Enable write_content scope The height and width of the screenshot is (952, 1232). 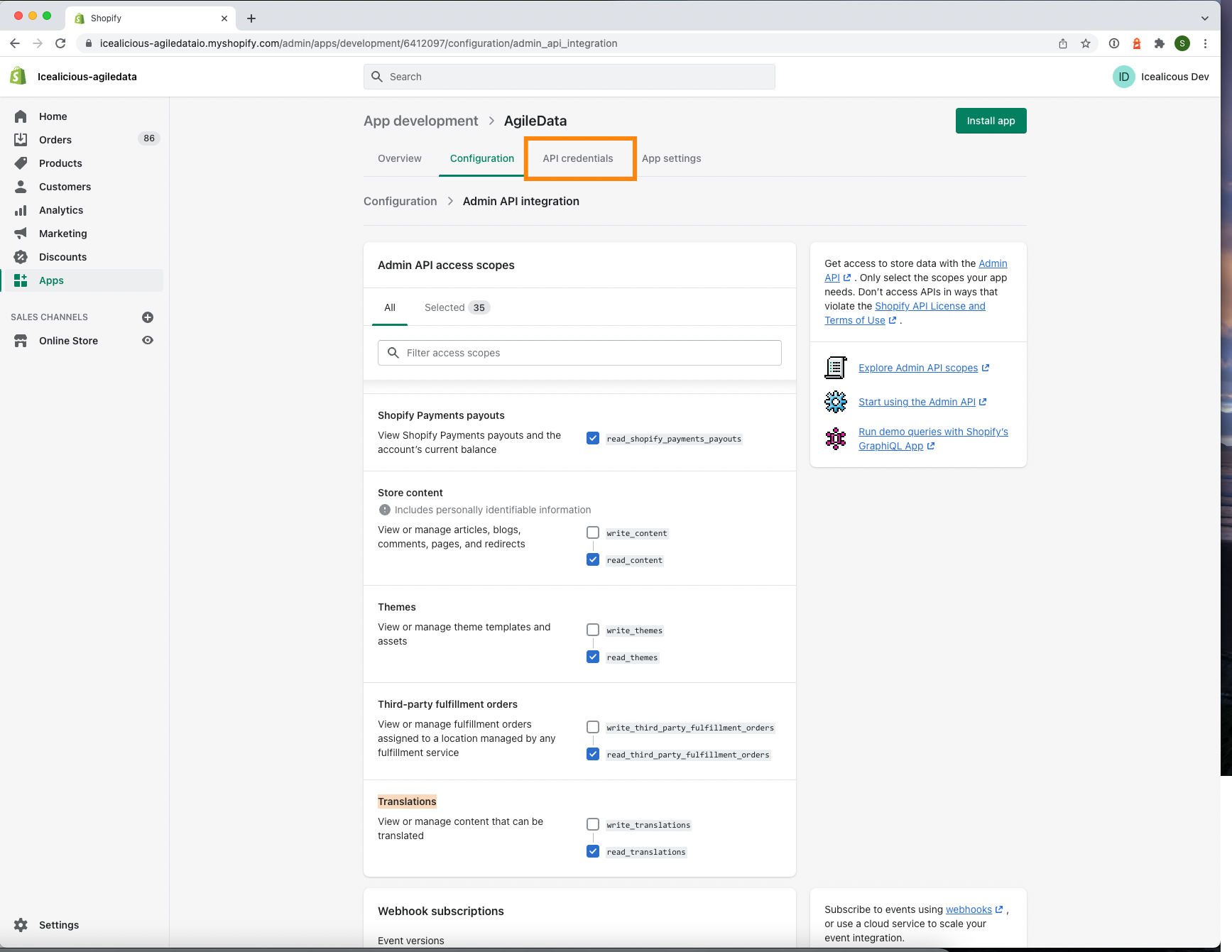(593, 532)
